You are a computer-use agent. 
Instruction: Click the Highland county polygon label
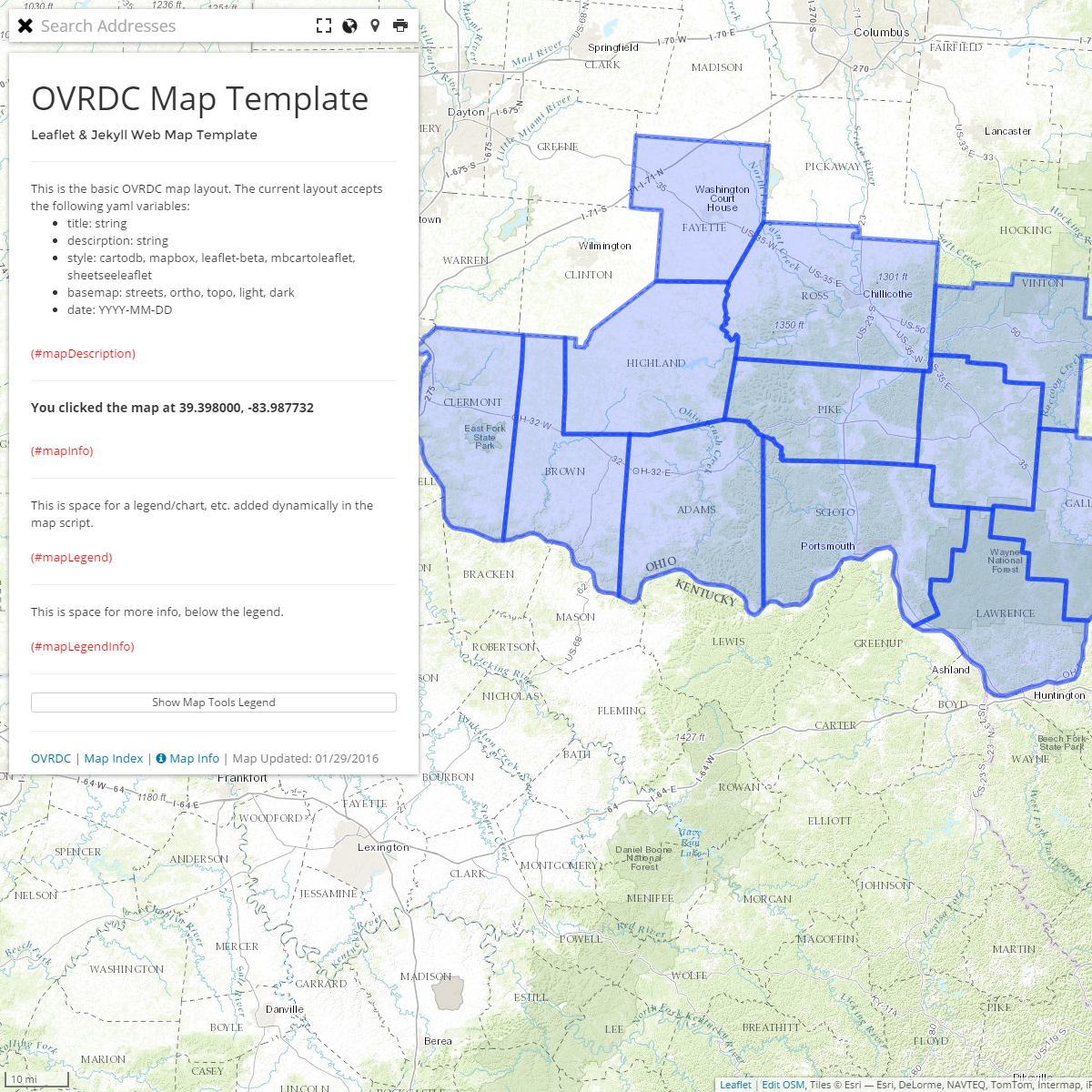(x=656, y=363)
